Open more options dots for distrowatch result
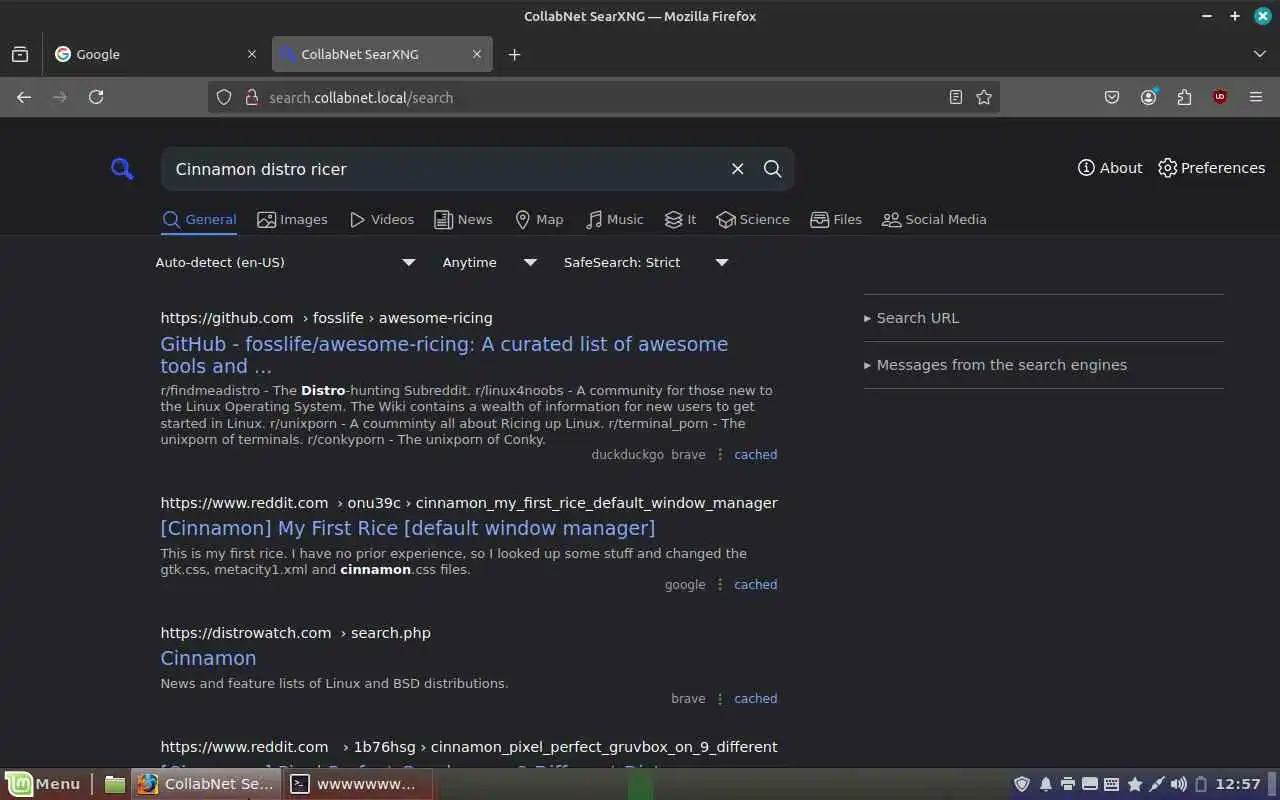The width and height of the screenshot is (1280, 800). (720, 698)
